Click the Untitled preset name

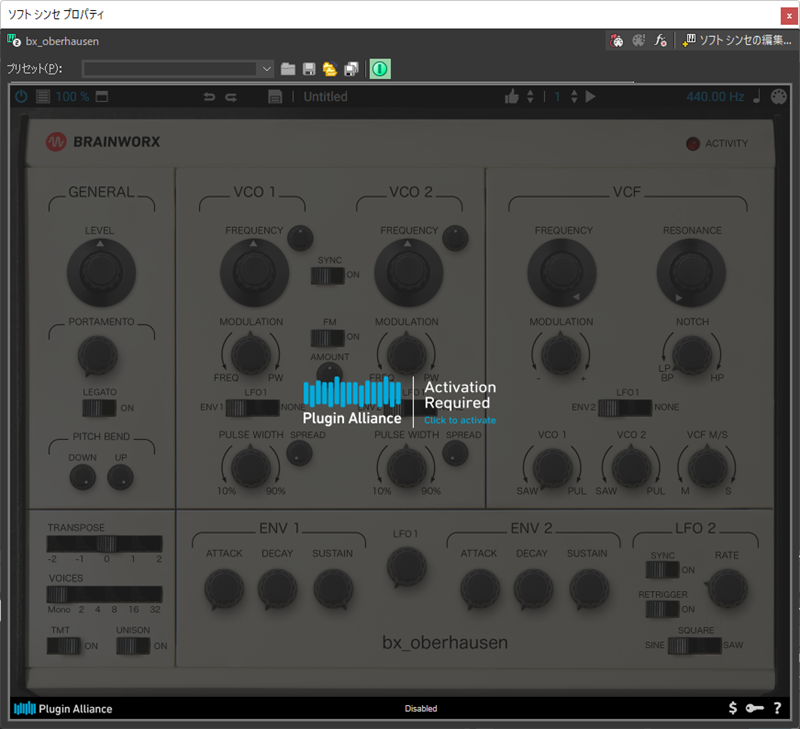(x=325, y=96)
